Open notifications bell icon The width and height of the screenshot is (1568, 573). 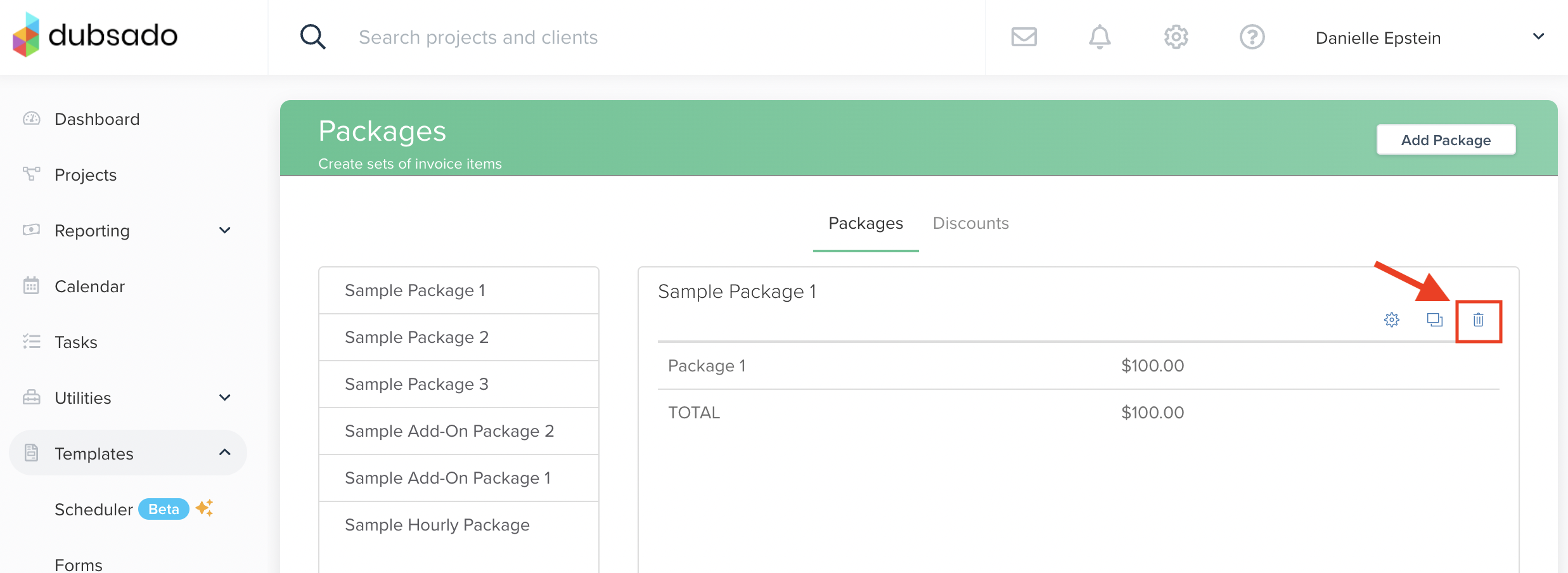click(1100, 37)
